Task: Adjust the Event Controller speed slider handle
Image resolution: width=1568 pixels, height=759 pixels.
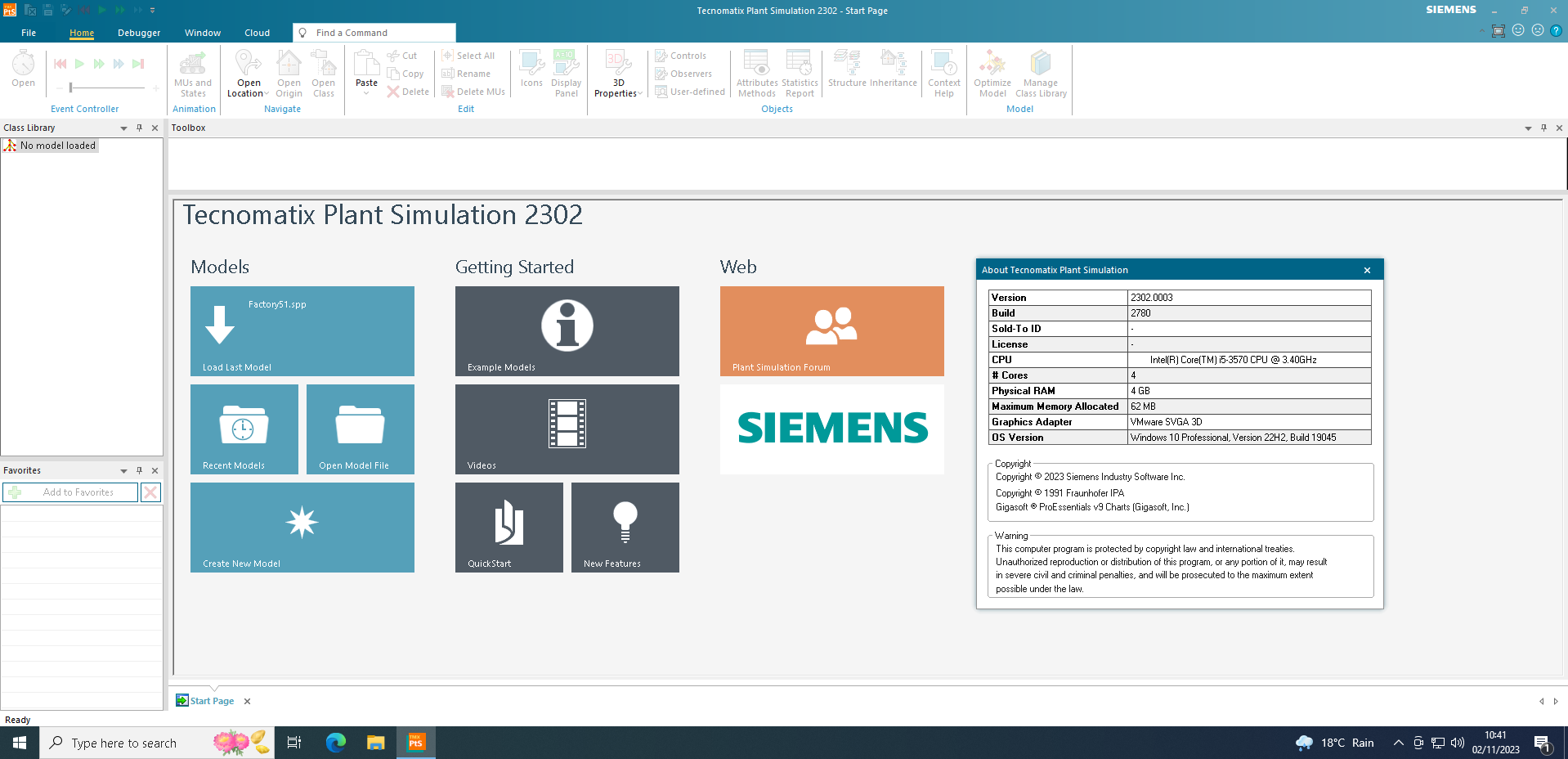Action: (71, 88)
